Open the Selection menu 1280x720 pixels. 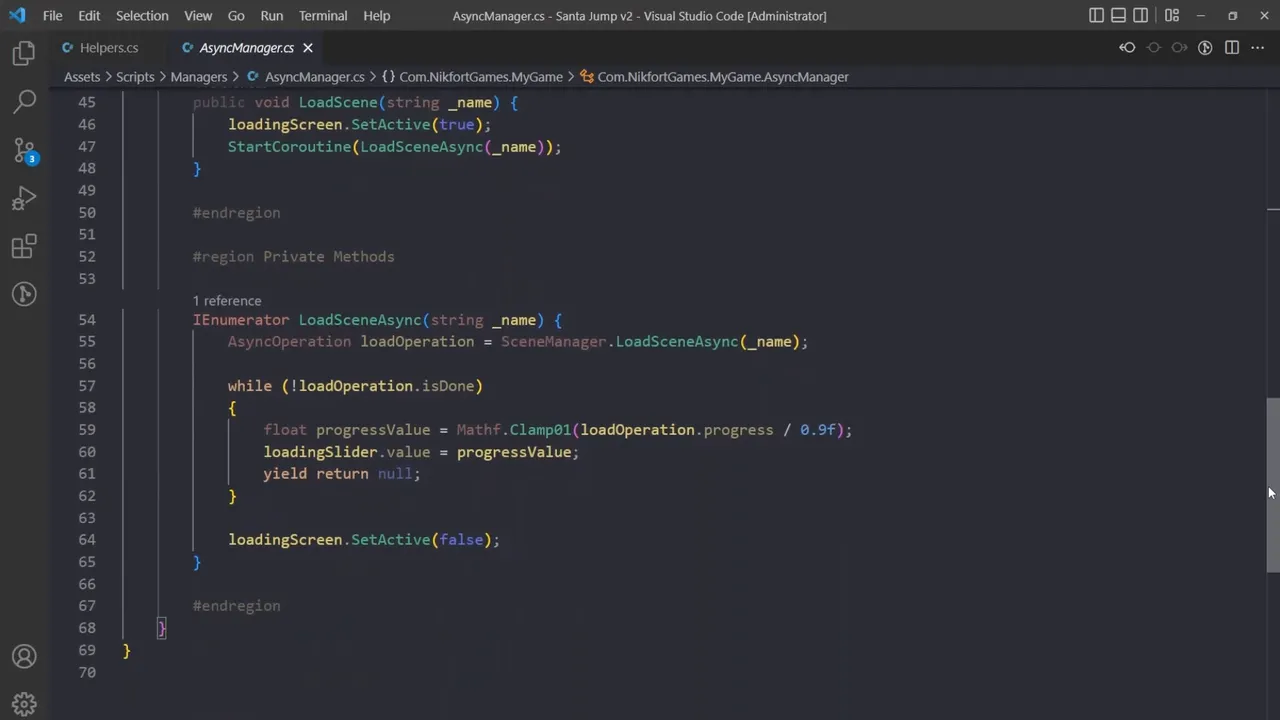pyautogui.click(x=142, y=16)
